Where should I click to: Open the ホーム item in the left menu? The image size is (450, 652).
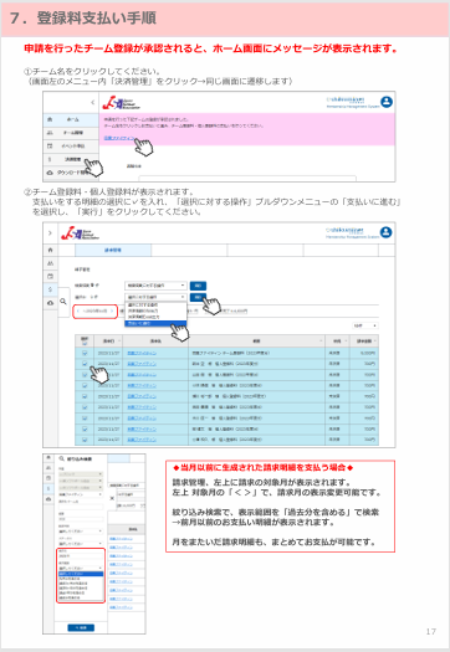[x=71, y=119]
